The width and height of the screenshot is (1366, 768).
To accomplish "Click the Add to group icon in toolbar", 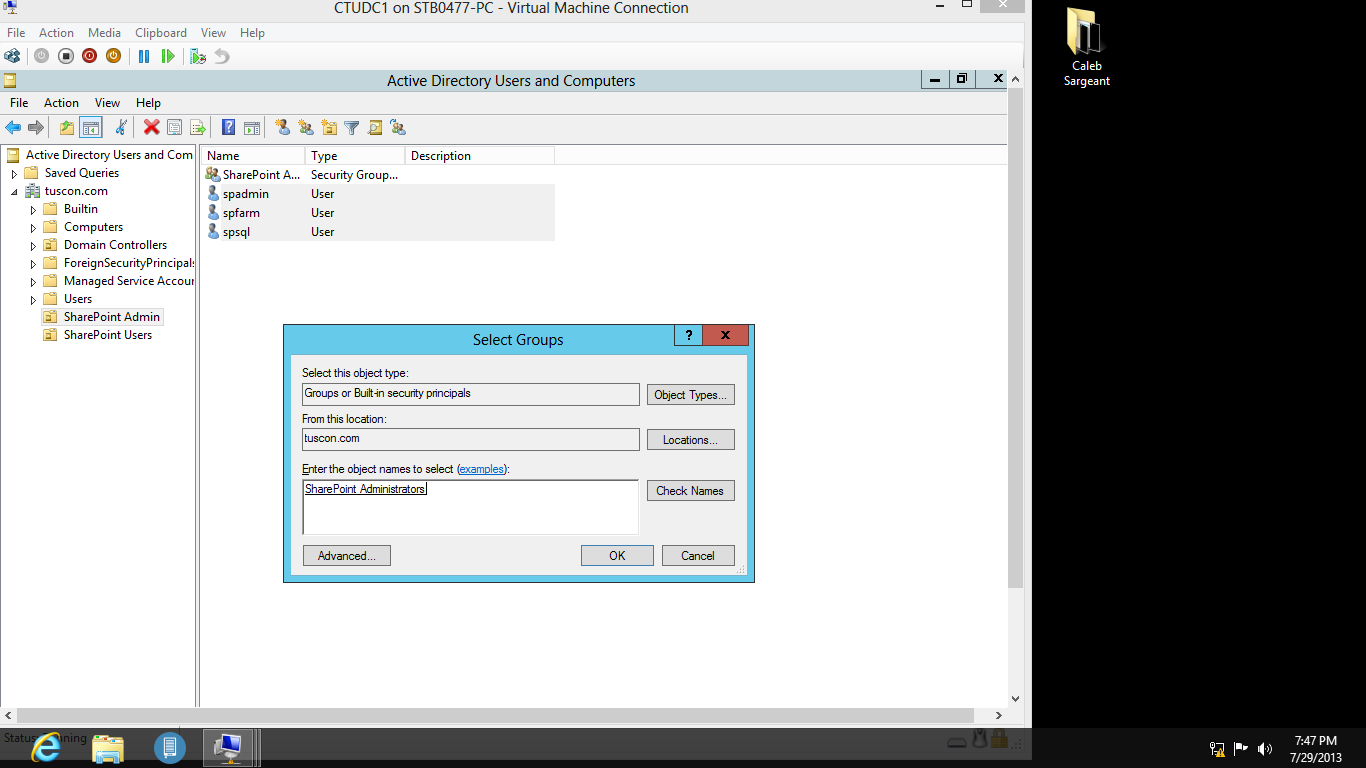I will tap(398, 127).
